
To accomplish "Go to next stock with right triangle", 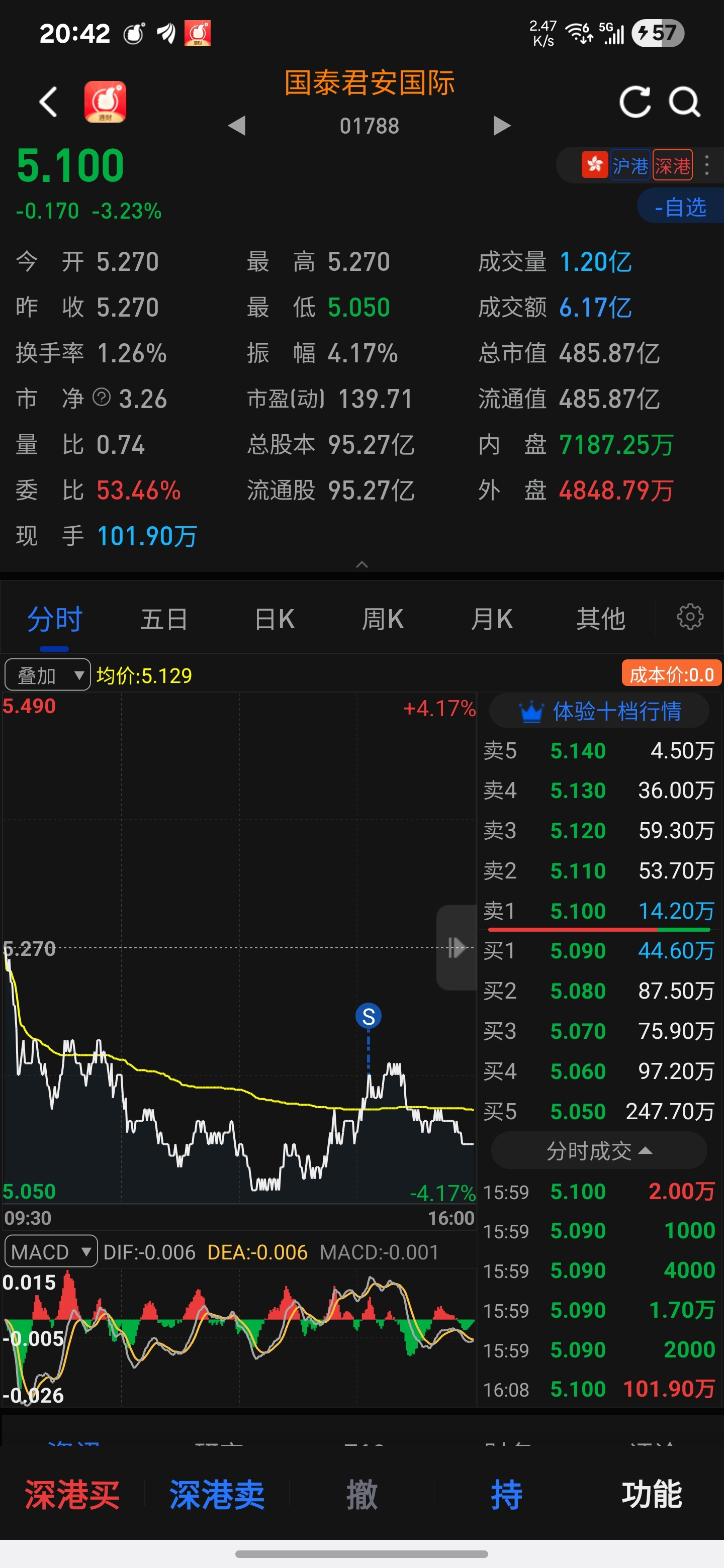I will coord(502,126).
